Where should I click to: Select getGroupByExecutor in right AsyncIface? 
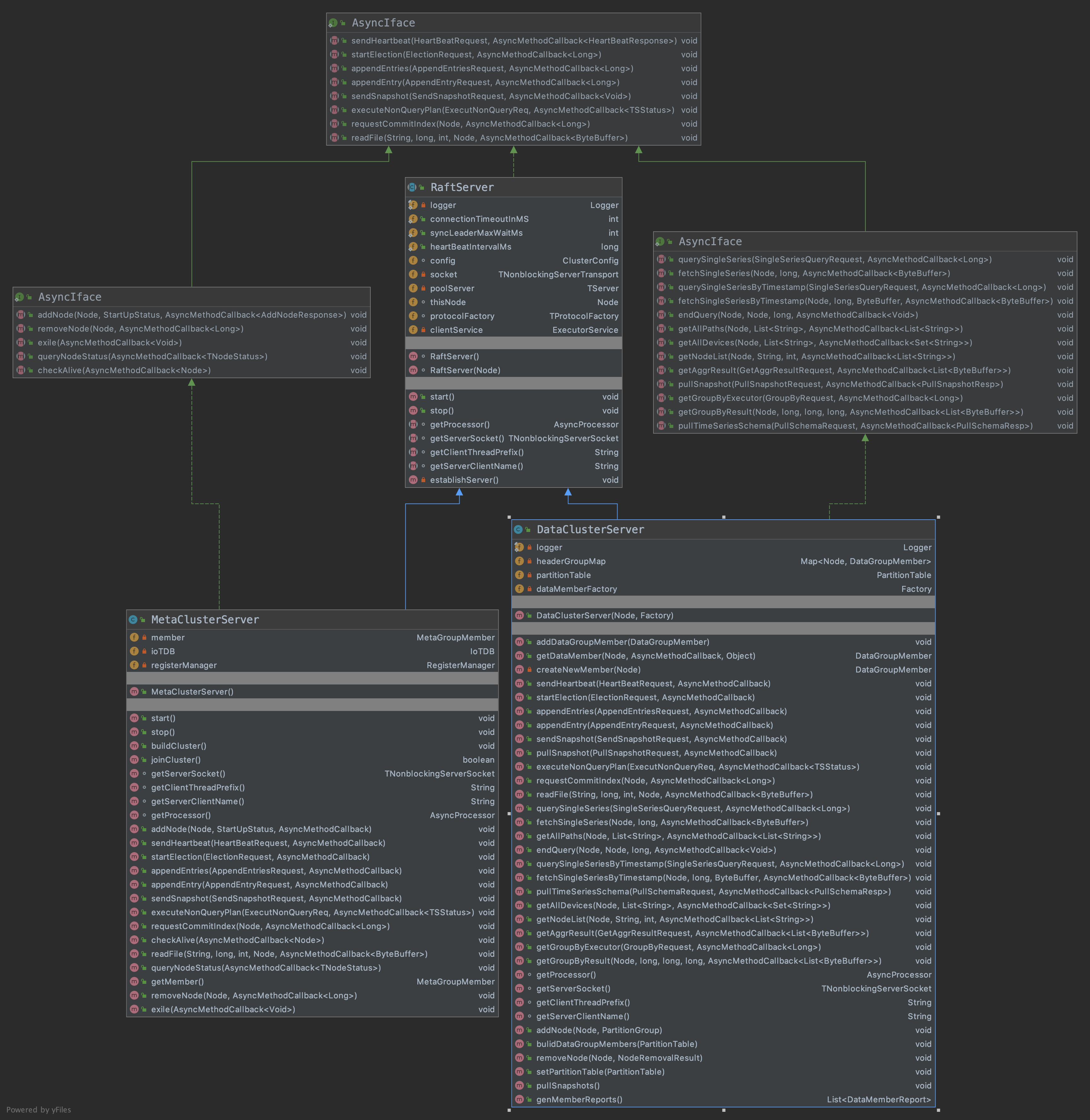coord(865,398)
